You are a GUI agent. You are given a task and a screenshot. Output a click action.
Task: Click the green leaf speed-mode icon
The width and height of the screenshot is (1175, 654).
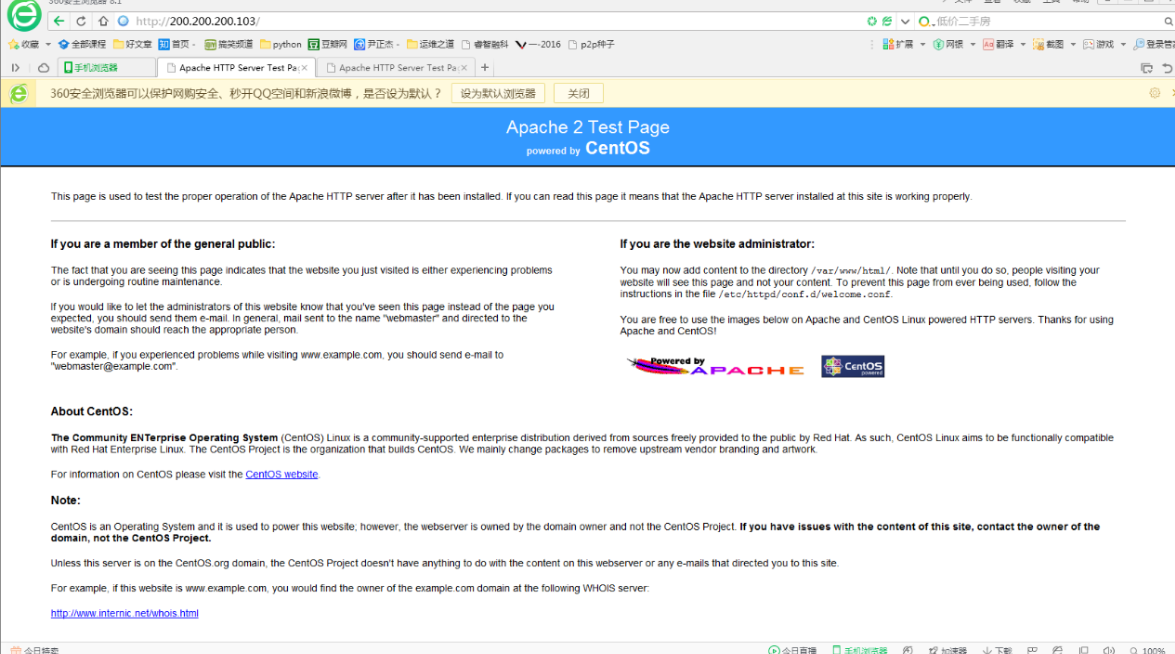point(887,21)
